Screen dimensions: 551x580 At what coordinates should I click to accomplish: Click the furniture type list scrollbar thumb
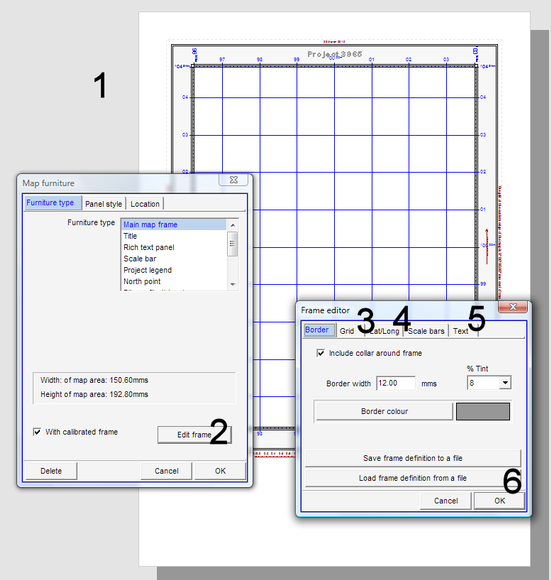coord(232,244)
